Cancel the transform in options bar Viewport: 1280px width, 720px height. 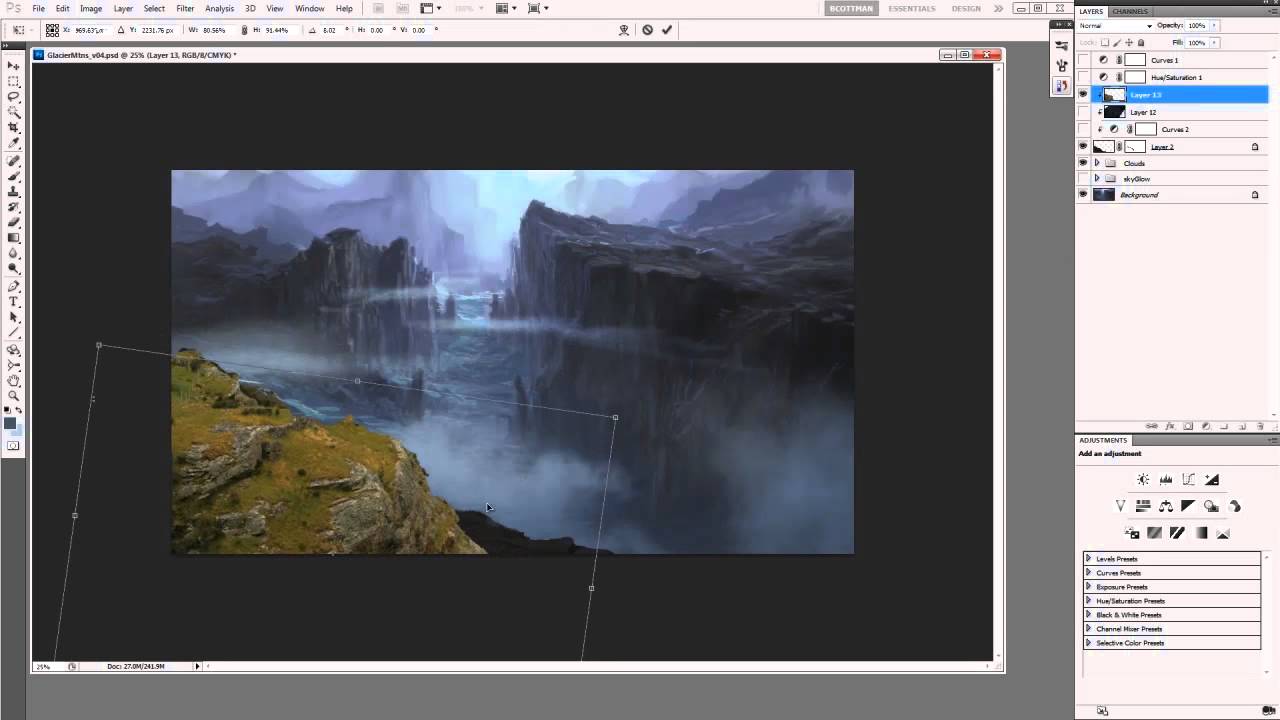(647, 30)
